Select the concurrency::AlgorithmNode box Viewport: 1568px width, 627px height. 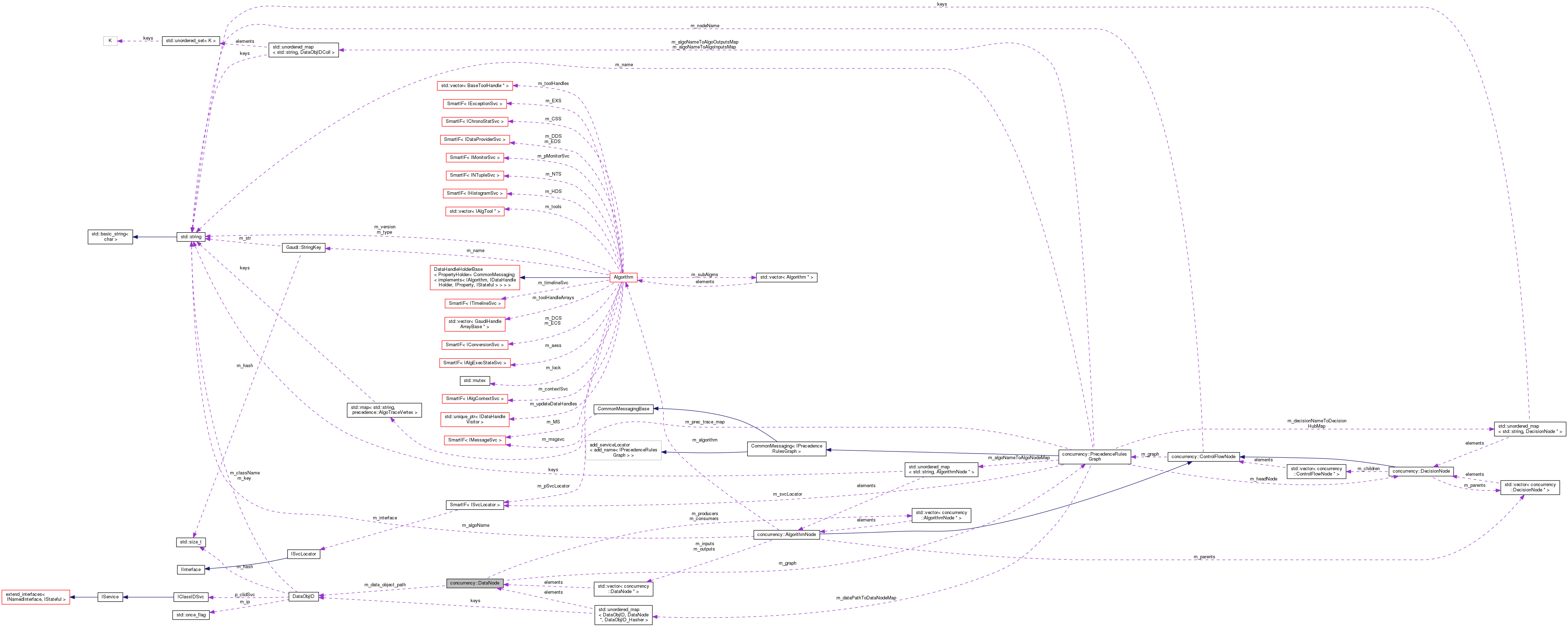[x=786, y=535]
